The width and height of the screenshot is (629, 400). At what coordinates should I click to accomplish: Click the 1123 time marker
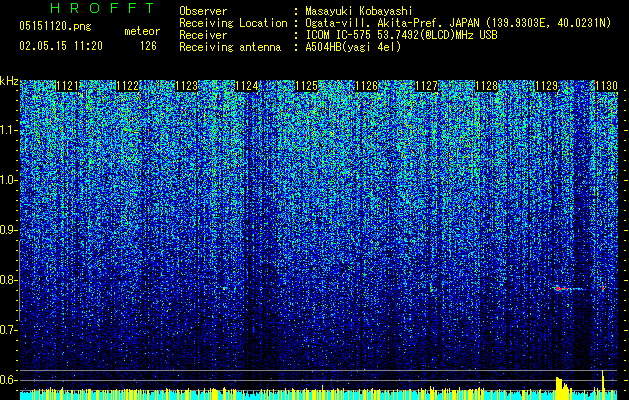coord(187,86)
